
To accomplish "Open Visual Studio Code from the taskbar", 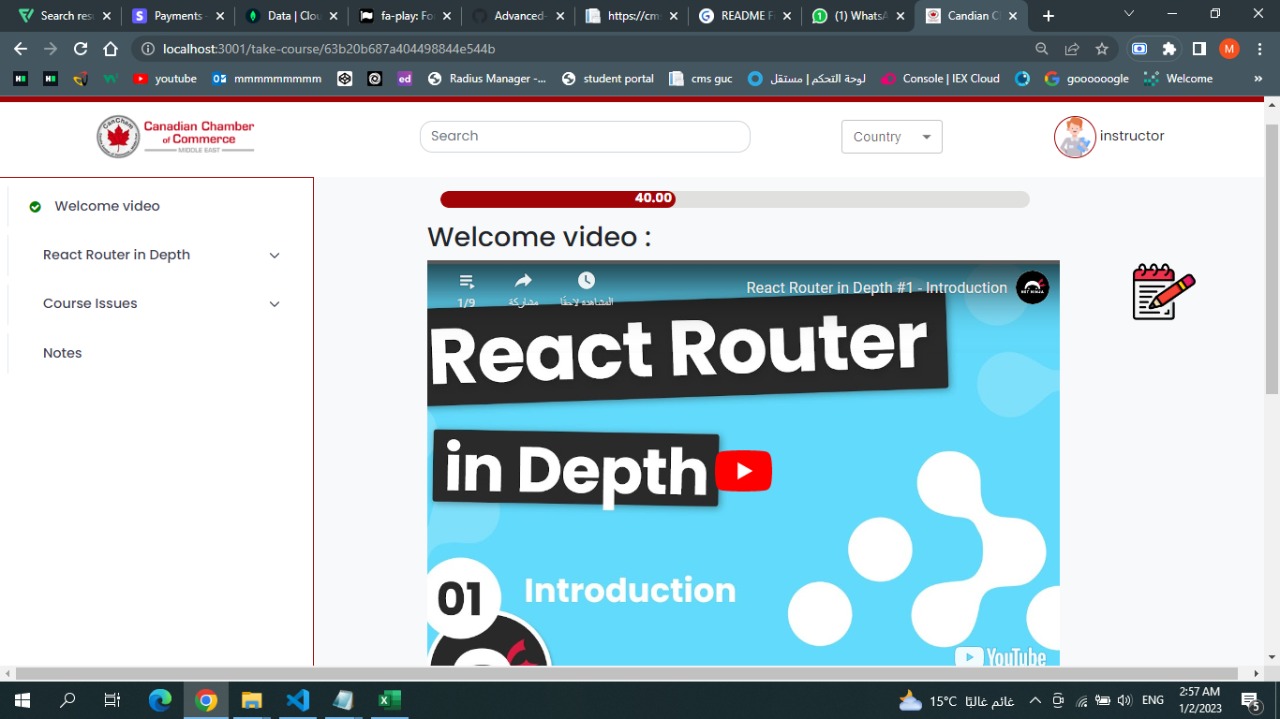I will tap(297, 700).
